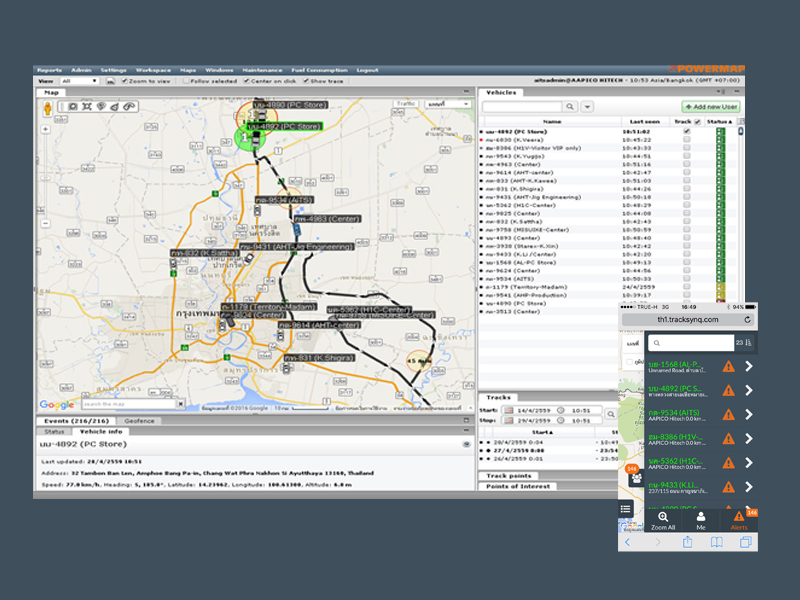Viewport: 800px width, 600px height.
Task: Expand chevron for 5362 (H1C-...) on phone
Action: (748, 463)
